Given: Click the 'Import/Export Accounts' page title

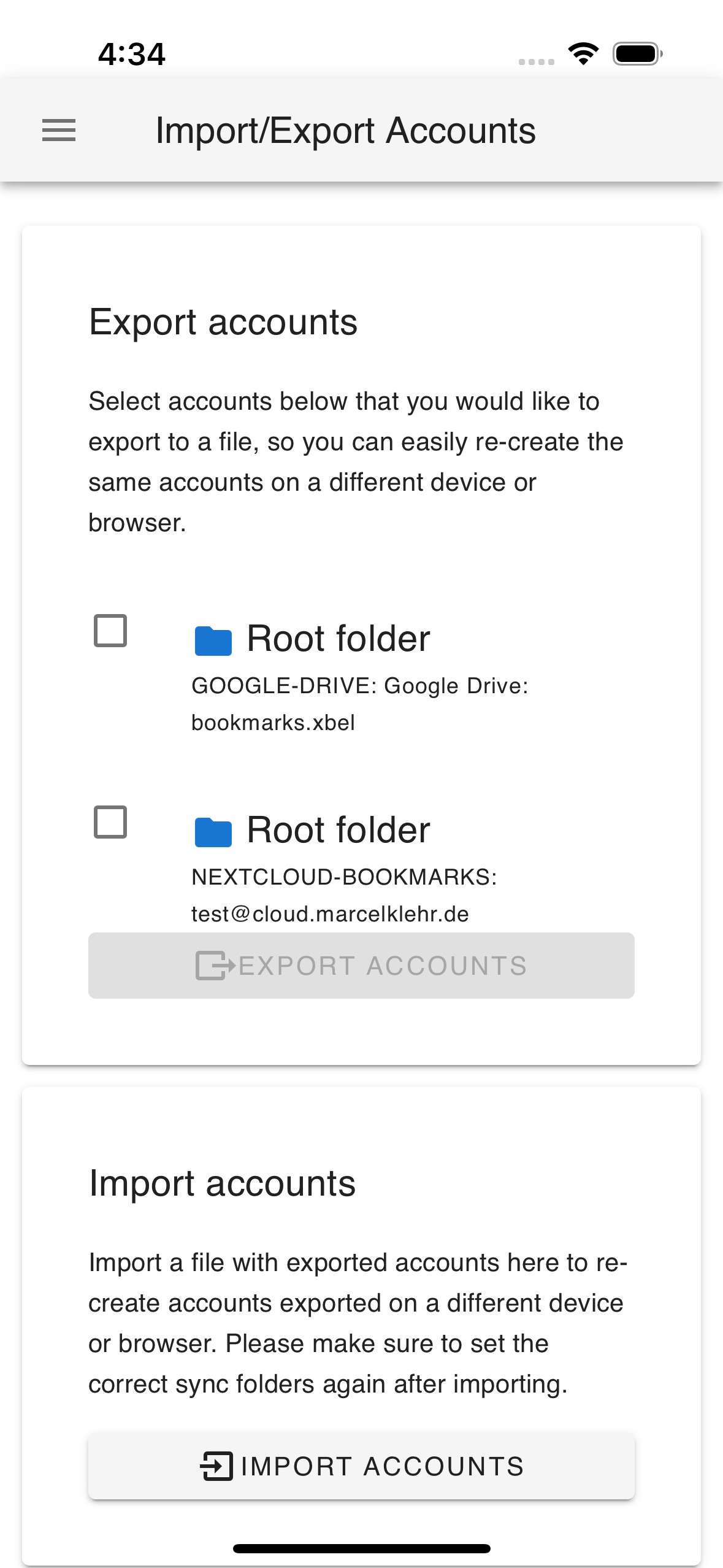Looking at the screenshot, I should click(345, 131).
